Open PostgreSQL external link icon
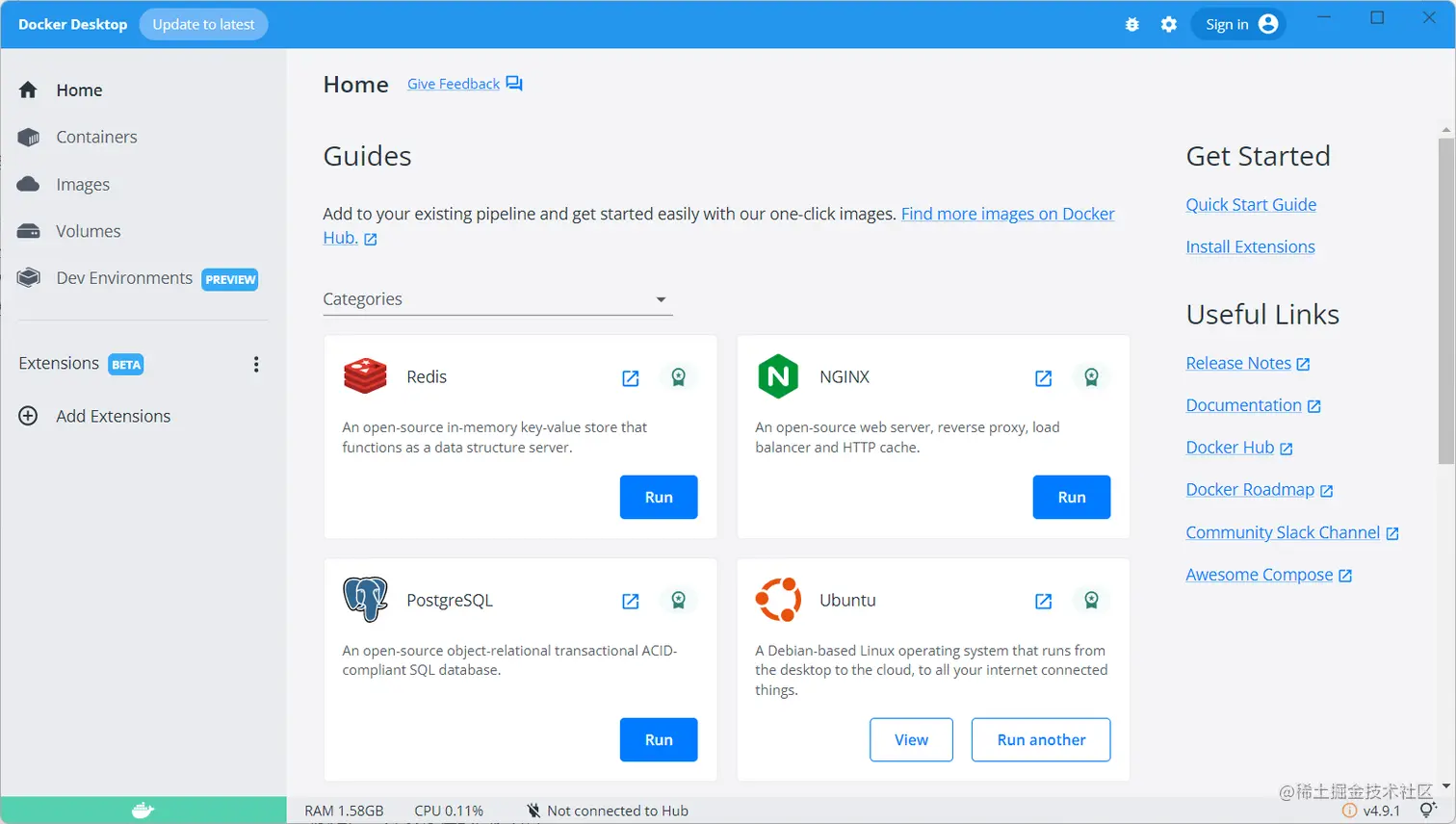This screenshot has height=824, width=1456. (631, 602)
